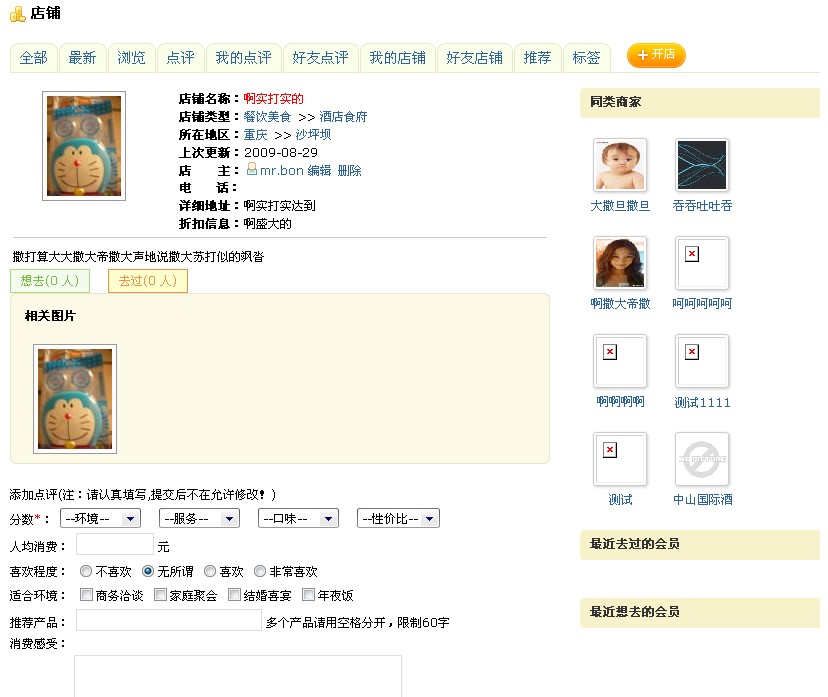Open the 口味 score dropdown
This screenshot has width=828, height=697.
coord(298,519)
